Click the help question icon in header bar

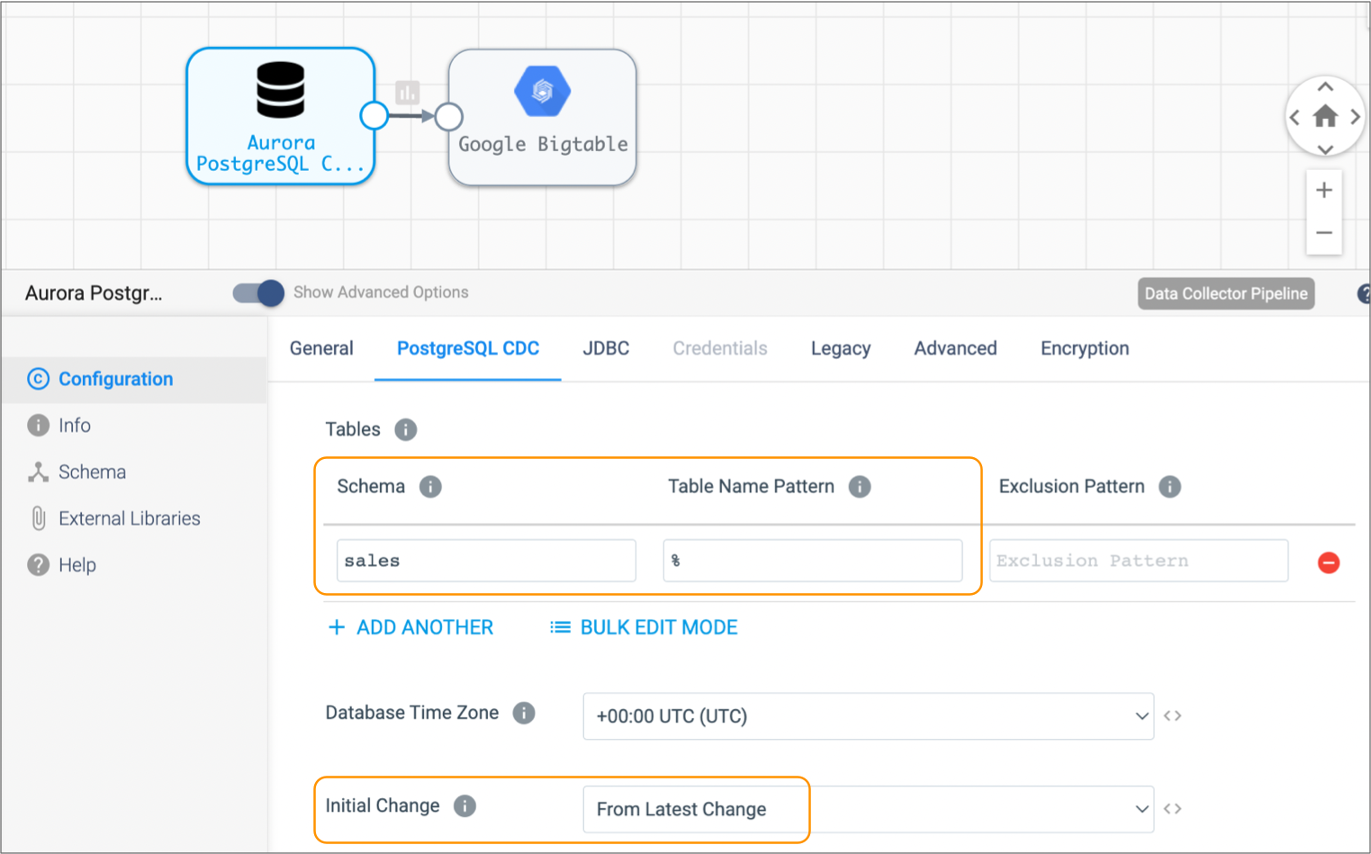[1365, 294]
